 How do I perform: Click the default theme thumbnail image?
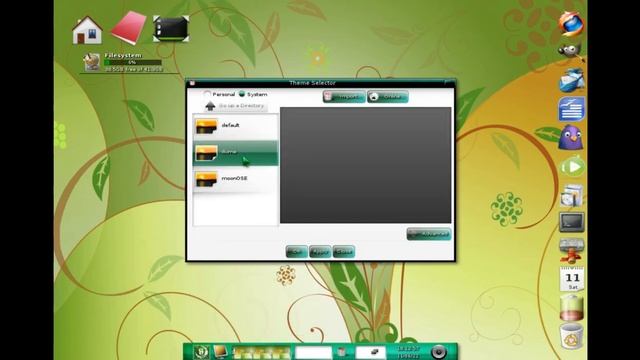[x=206, y=126]
